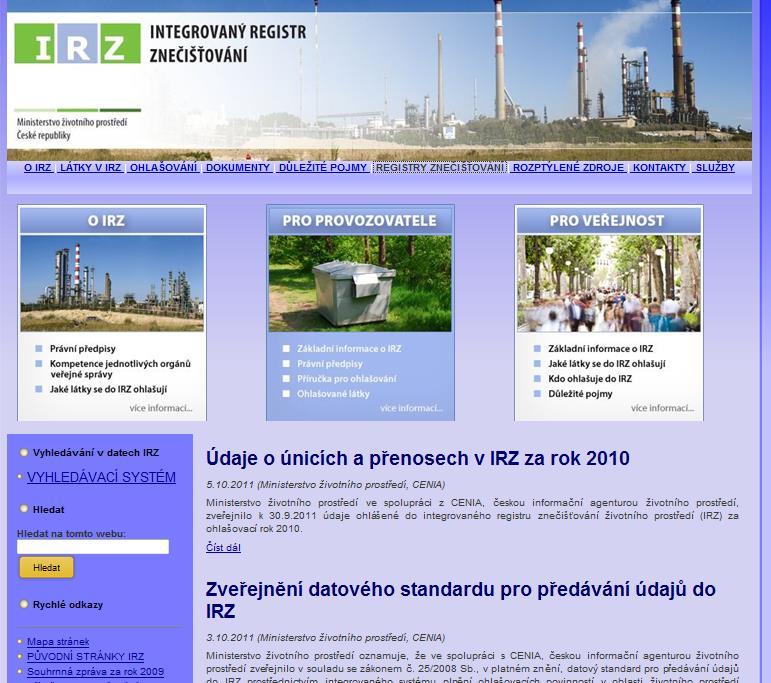Open Důležité pojmy in veřejnost card
771x683 pixels.
pyautogui.click(x=580, y=394)
